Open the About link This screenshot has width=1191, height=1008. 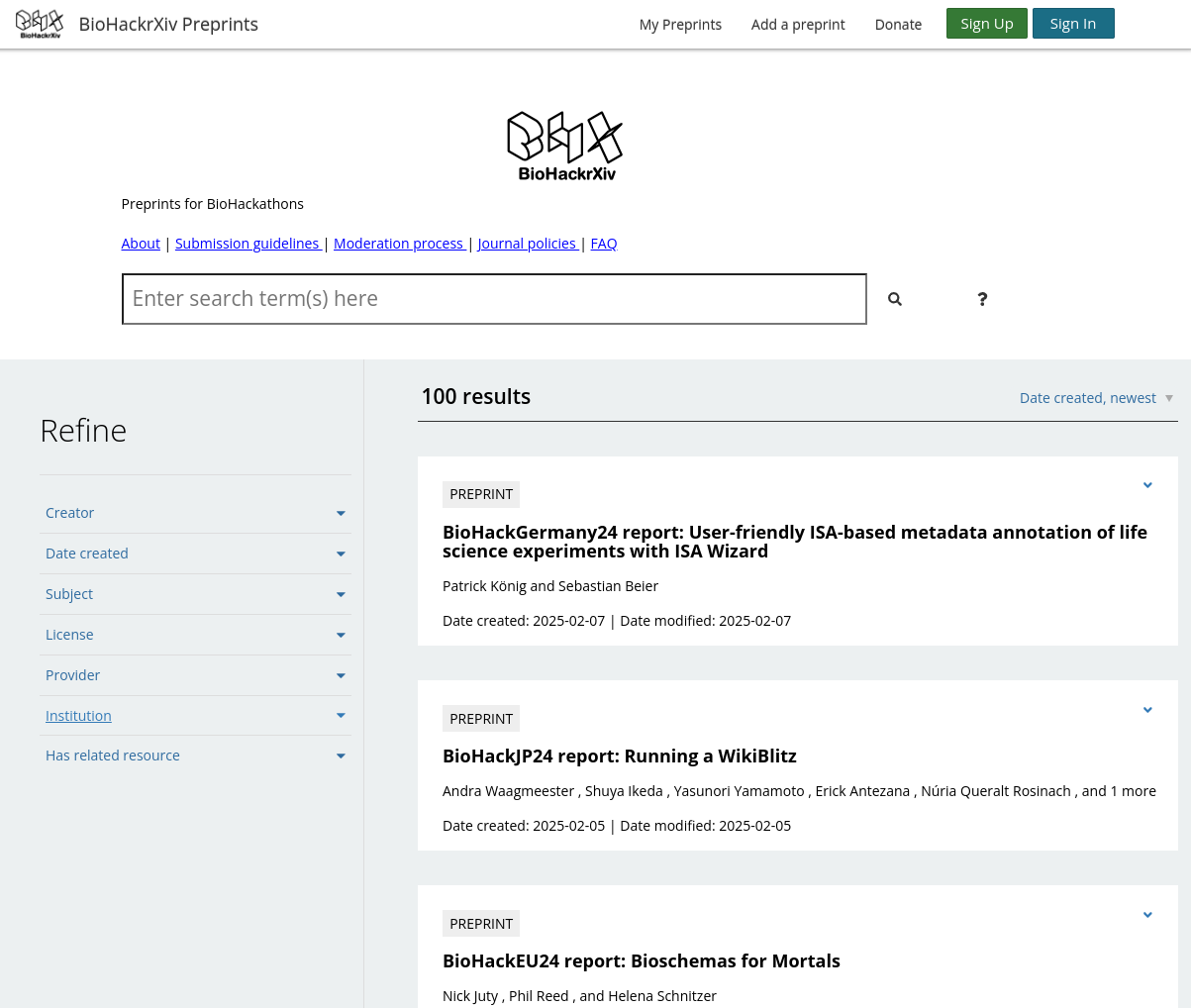coord(141,244)
